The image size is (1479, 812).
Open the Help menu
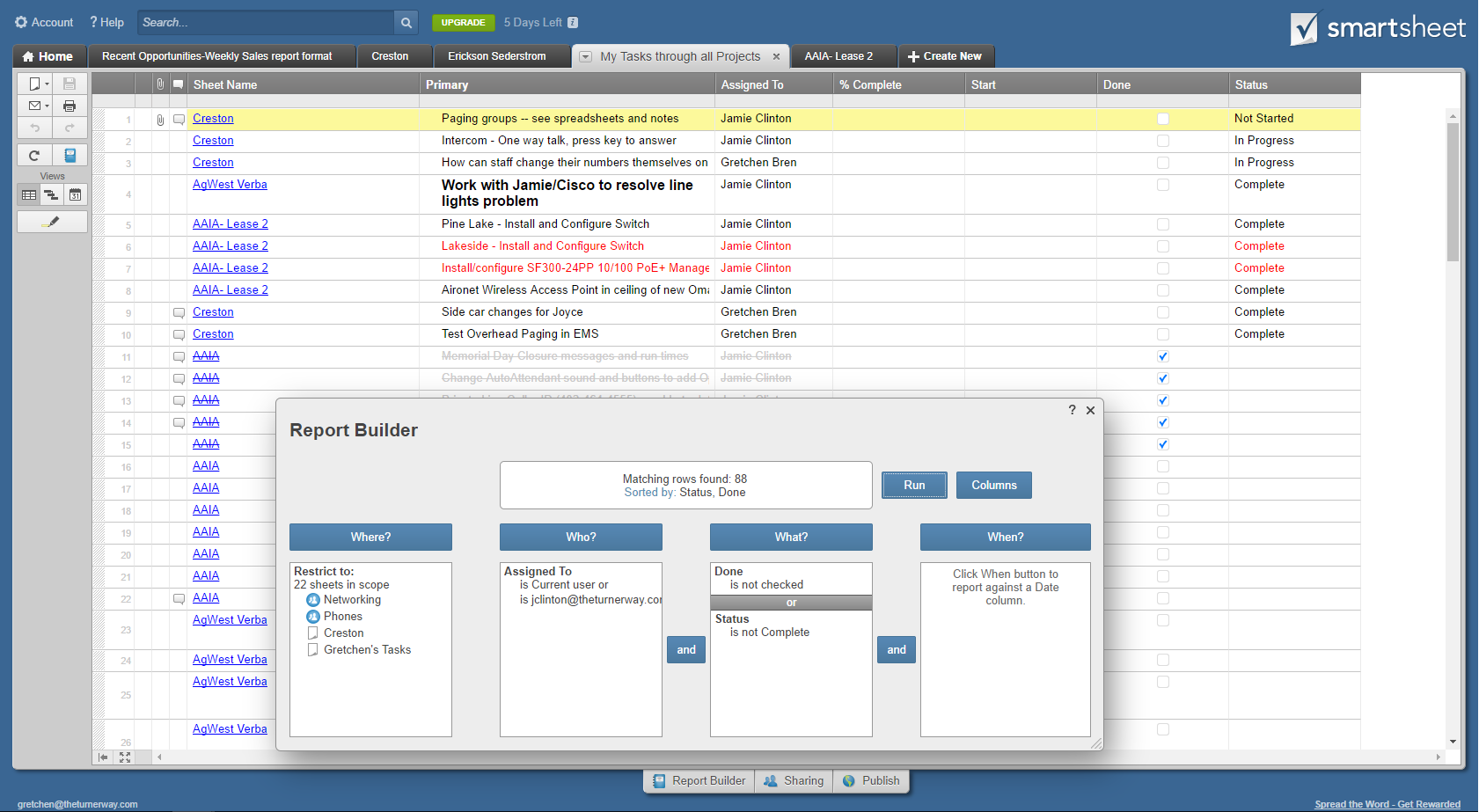(106, 22)
